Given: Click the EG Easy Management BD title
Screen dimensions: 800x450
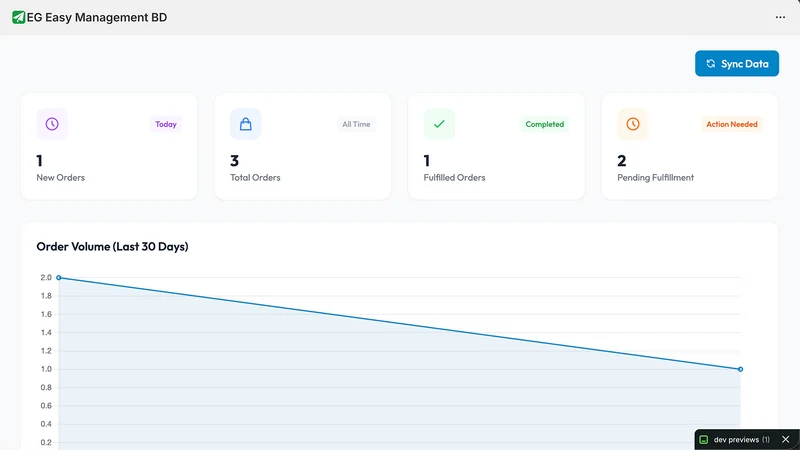Looking at the screenshot, I should tap(97, 17).
